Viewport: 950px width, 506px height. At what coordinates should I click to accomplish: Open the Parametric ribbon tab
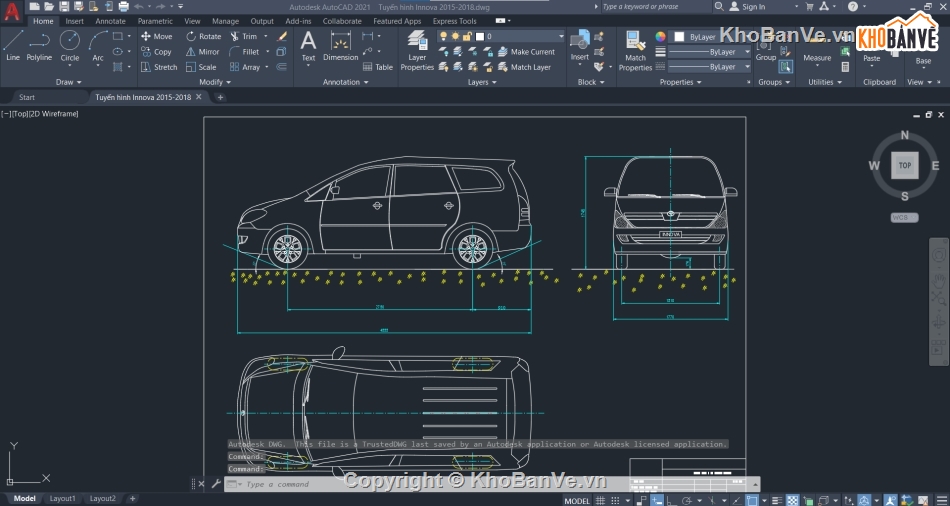pos(155,21)
